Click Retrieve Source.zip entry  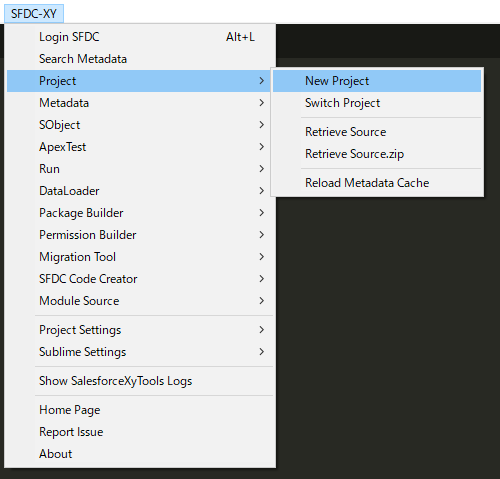[377, 154]
